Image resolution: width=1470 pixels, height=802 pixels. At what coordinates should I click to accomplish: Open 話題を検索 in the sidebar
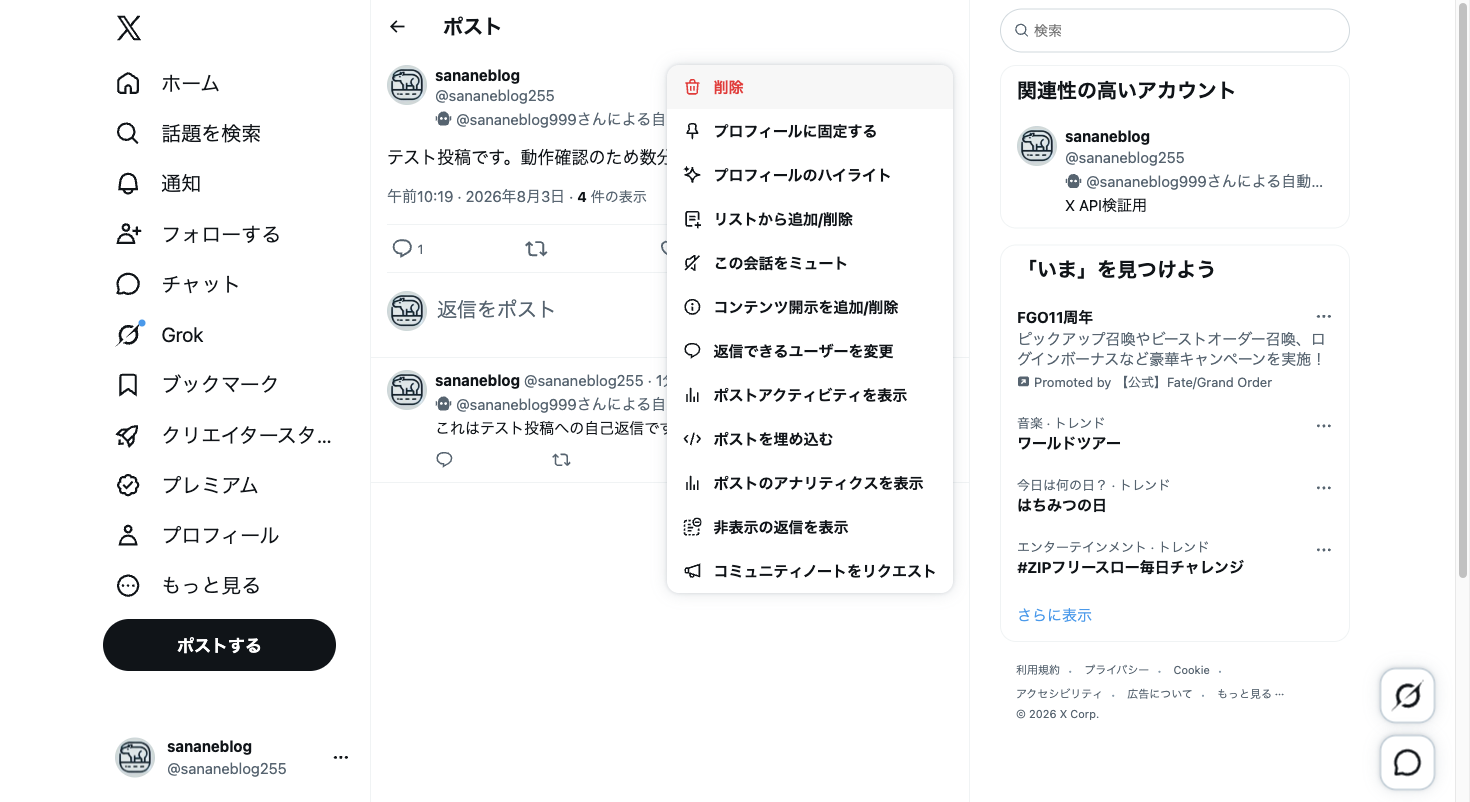189,133
